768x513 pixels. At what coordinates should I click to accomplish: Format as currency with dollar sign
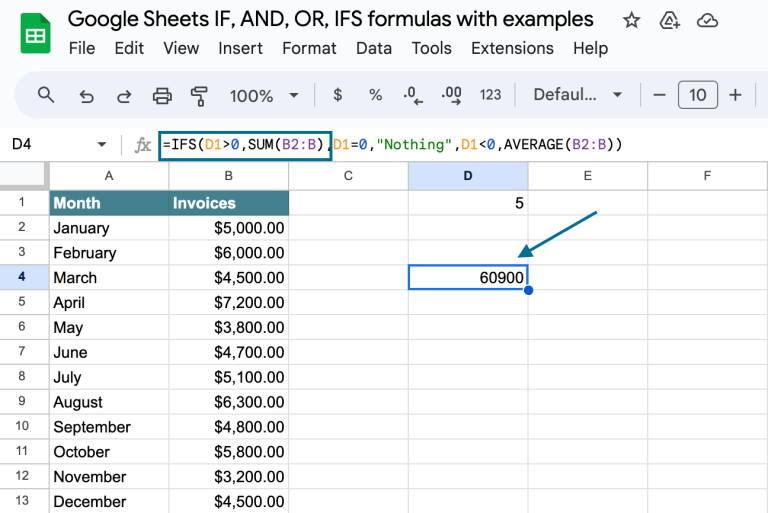tap(338, 95)
